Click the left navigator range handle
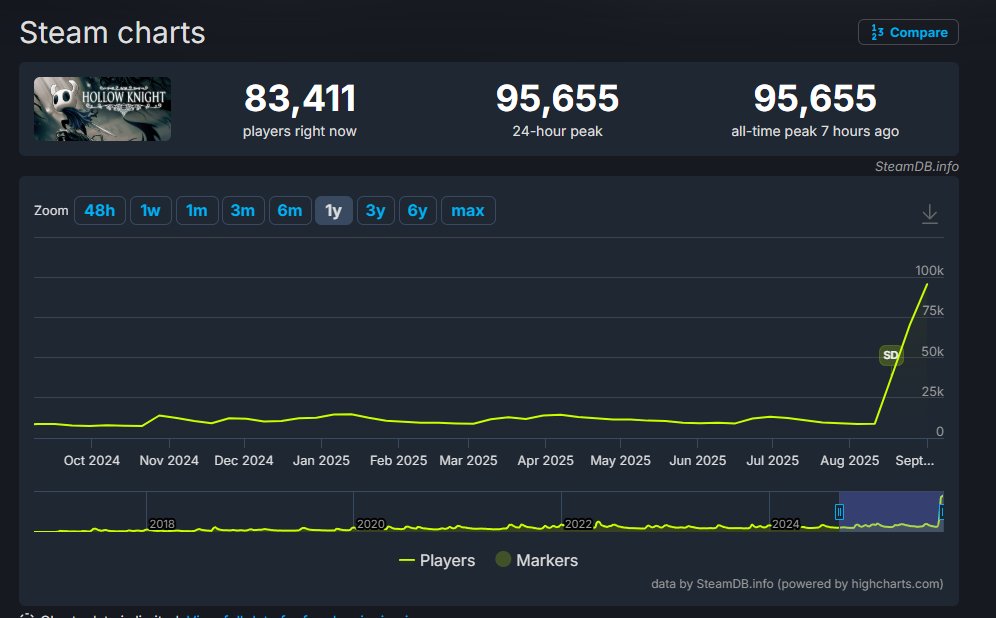This screenshot has height=618, width=996. [x=839, y=511]
